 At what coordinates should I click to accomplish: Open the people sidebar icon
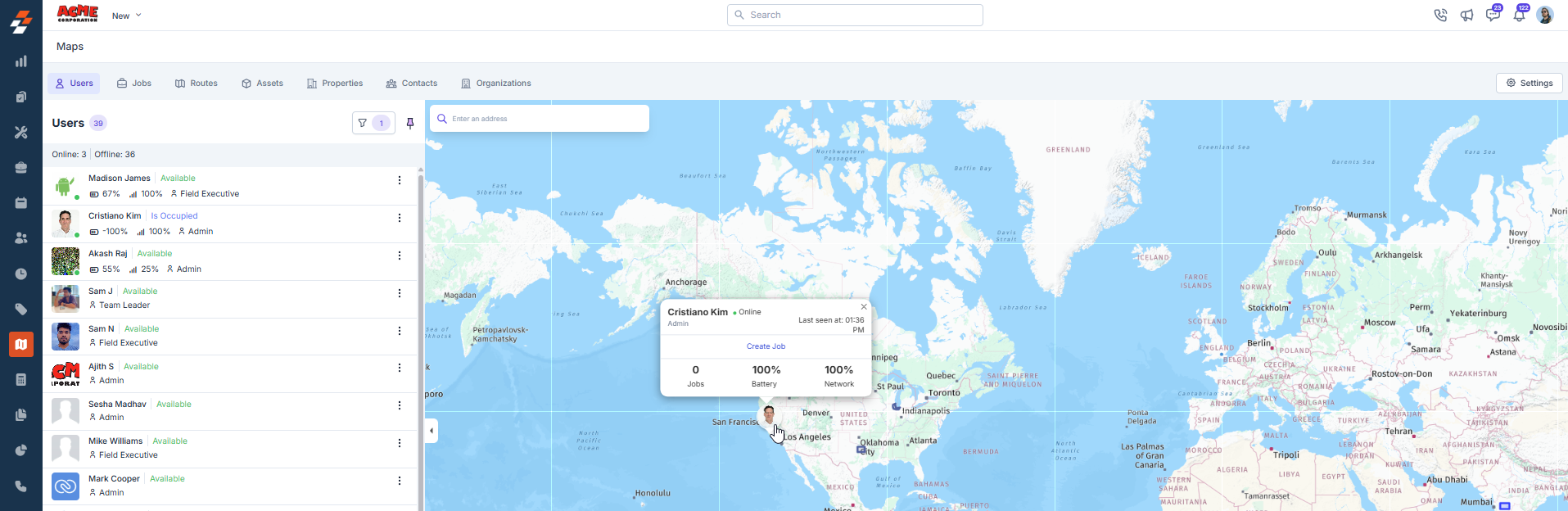pyautogui.click(x=21, y=237)
